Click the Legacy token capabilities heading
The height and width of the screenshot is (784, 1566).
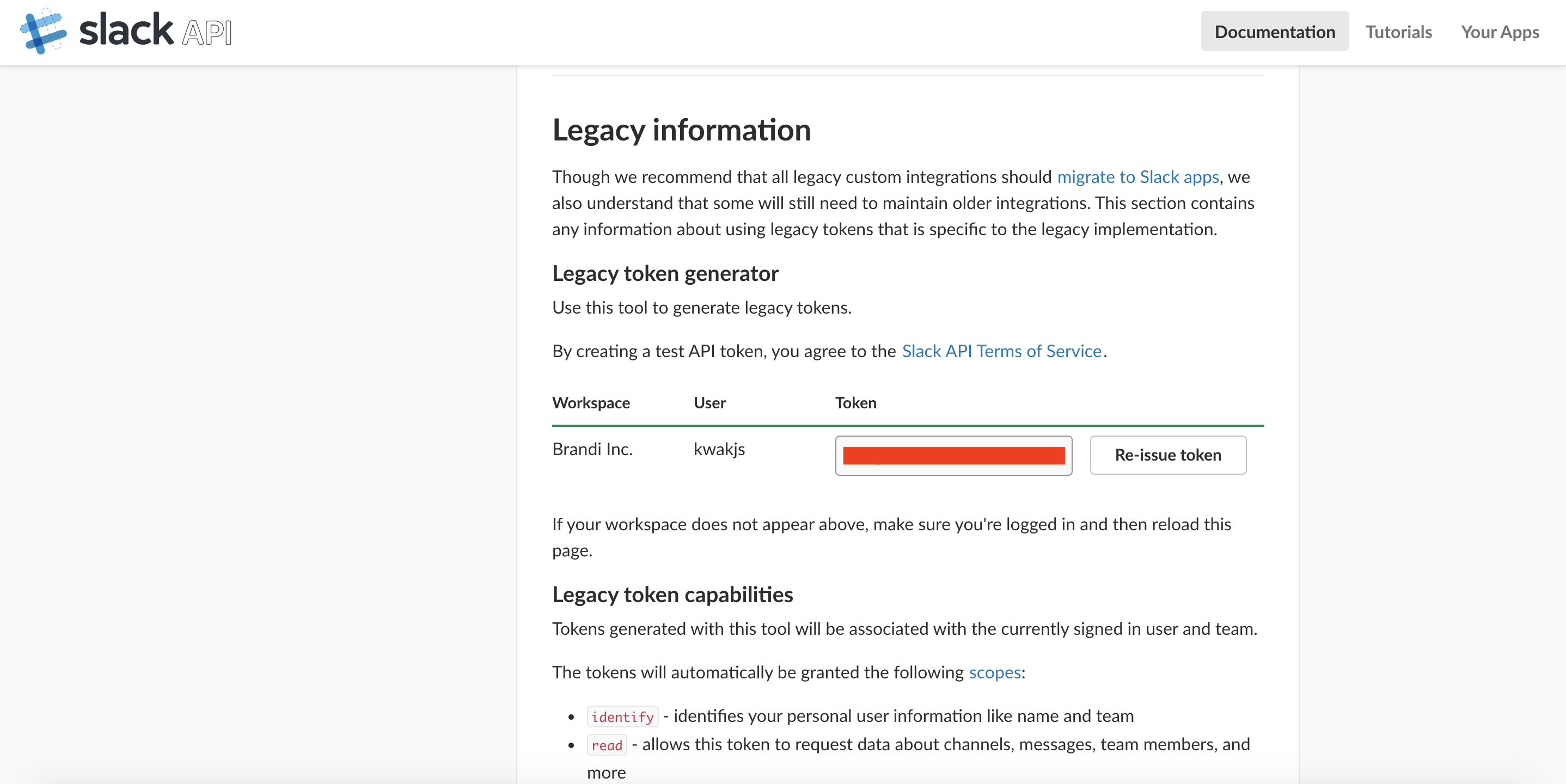tap(672, 595)
